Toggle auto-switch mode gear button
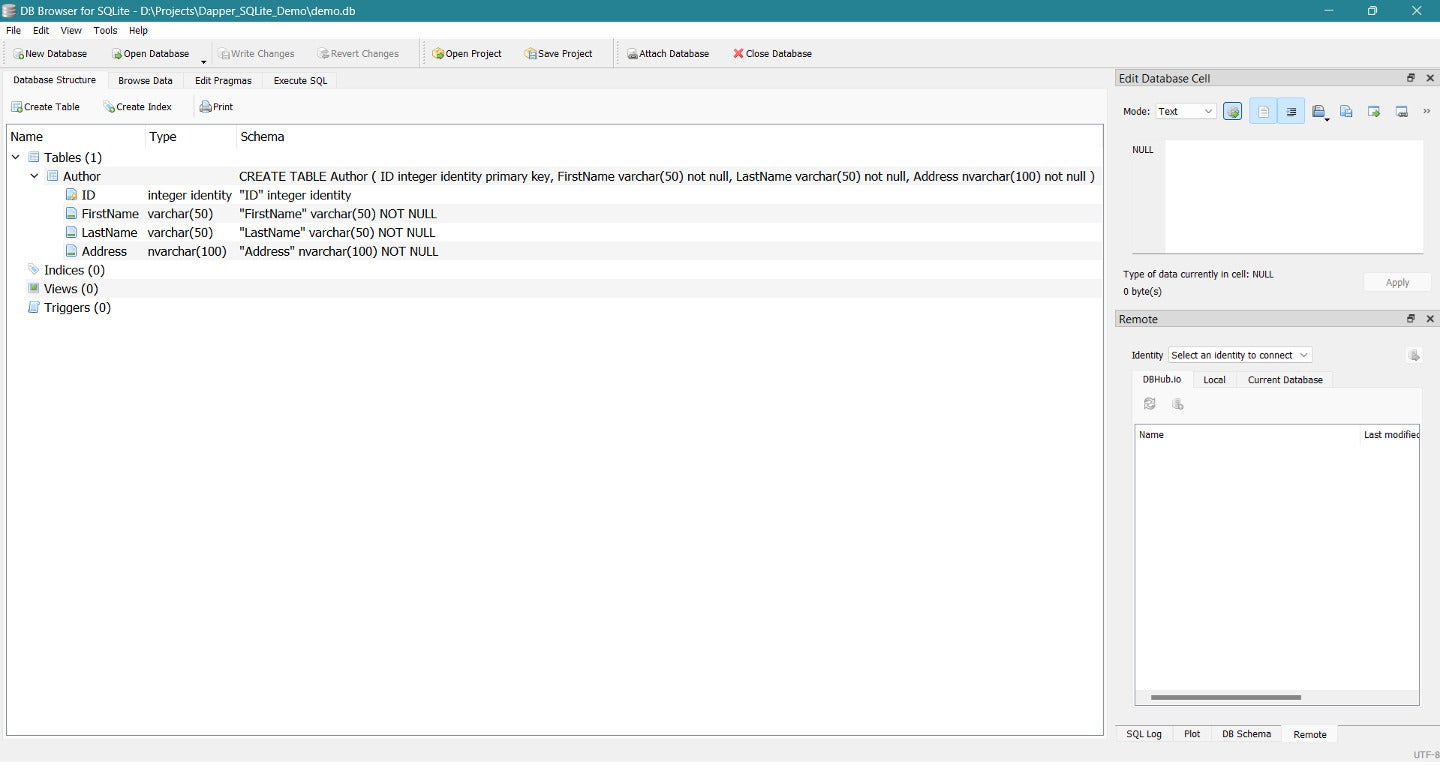This screenshot has width=1440, height=765. (1232, 112)
